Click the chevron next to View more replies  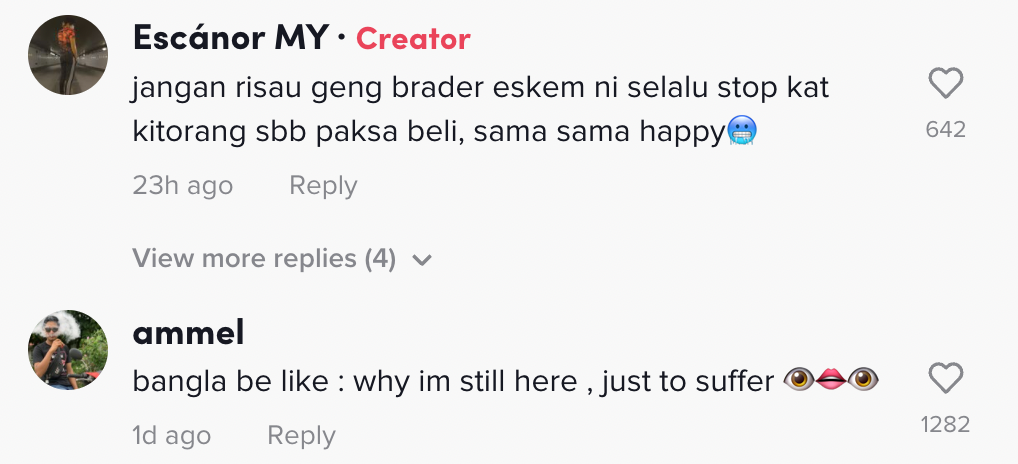(422, 260)
